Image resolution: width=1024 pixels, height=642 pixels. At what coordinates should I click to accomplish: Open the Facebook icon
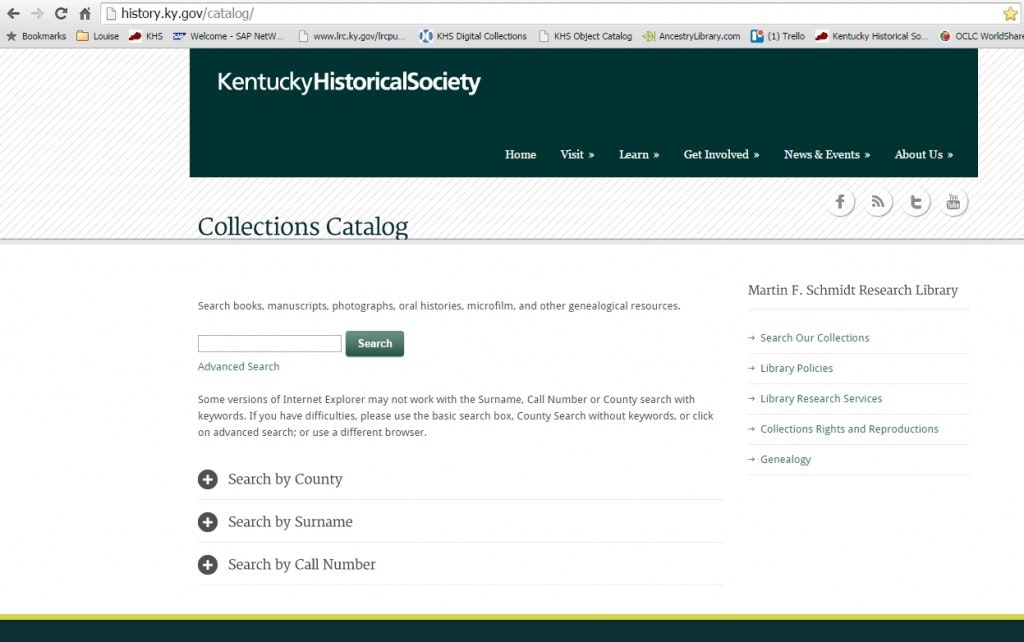(840, 201)
